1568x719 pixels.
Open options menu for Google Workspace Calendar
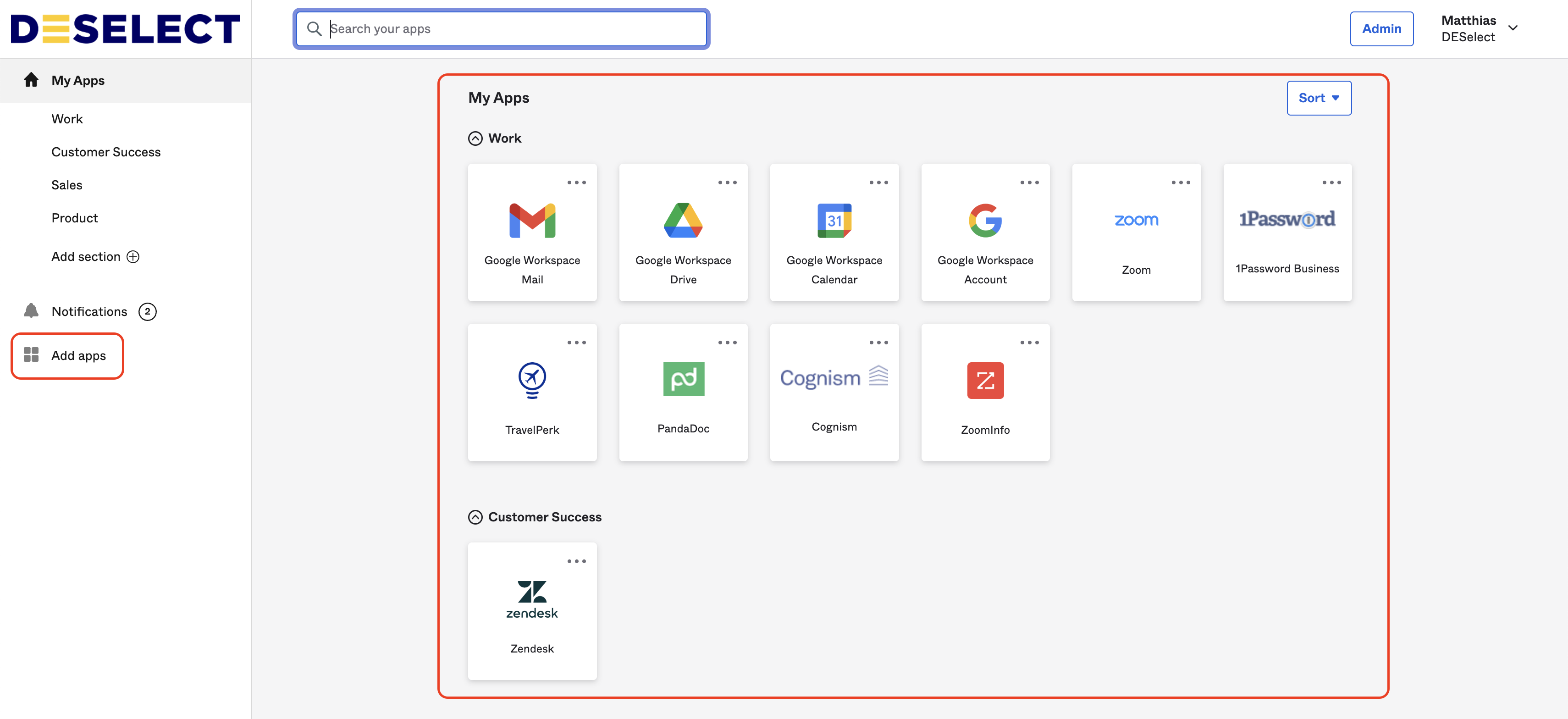878,183
